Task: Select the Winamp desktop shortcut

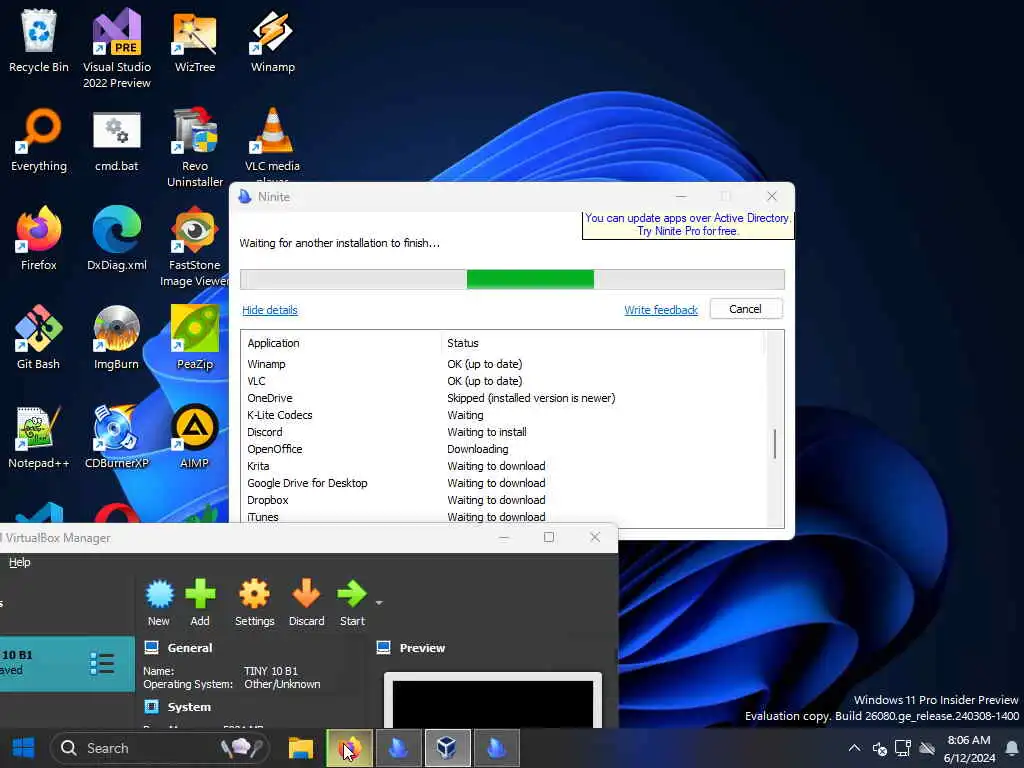Action: pyautogui.click(x=272, y=40)
